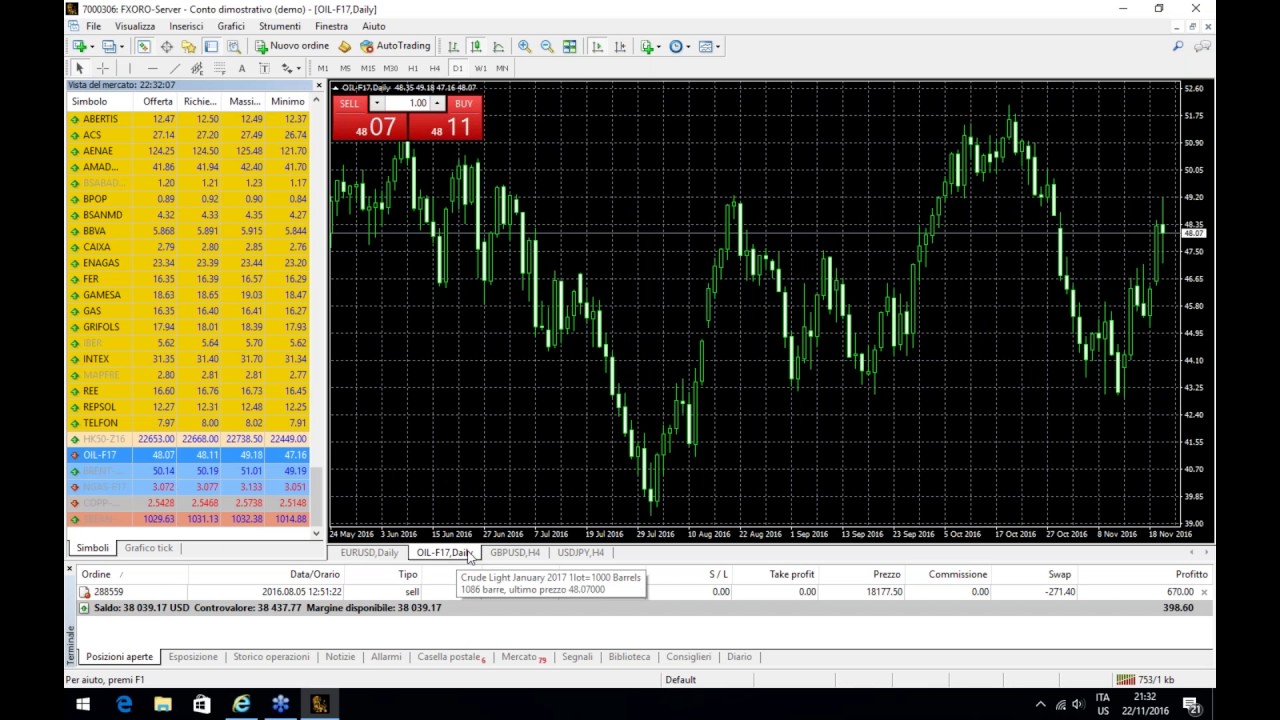1280x720 pixels.
Task: Switch chart to line chart style
Action: click(x=498, y=46)
